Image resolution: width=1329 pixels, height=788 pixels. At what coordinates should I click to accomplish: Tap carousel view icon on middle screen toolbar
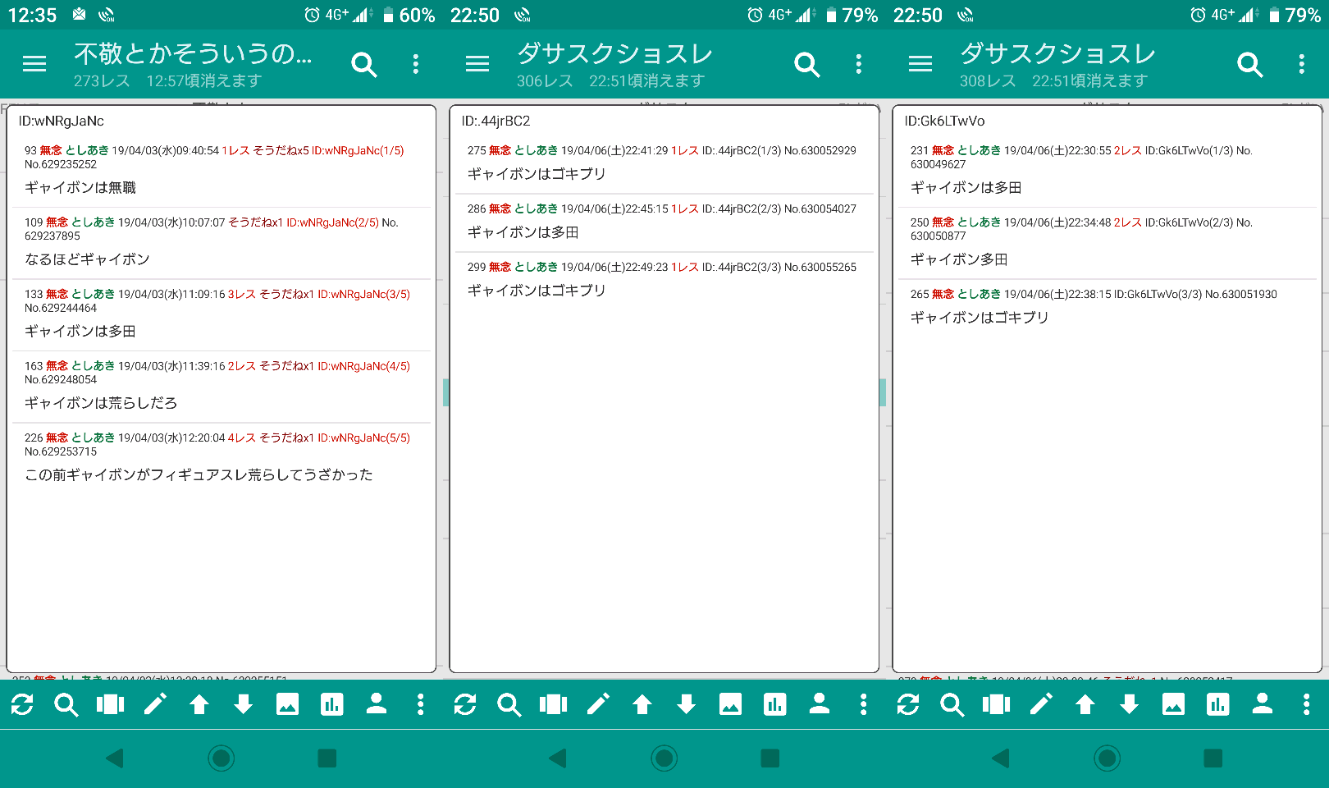(x=553, y=705)
